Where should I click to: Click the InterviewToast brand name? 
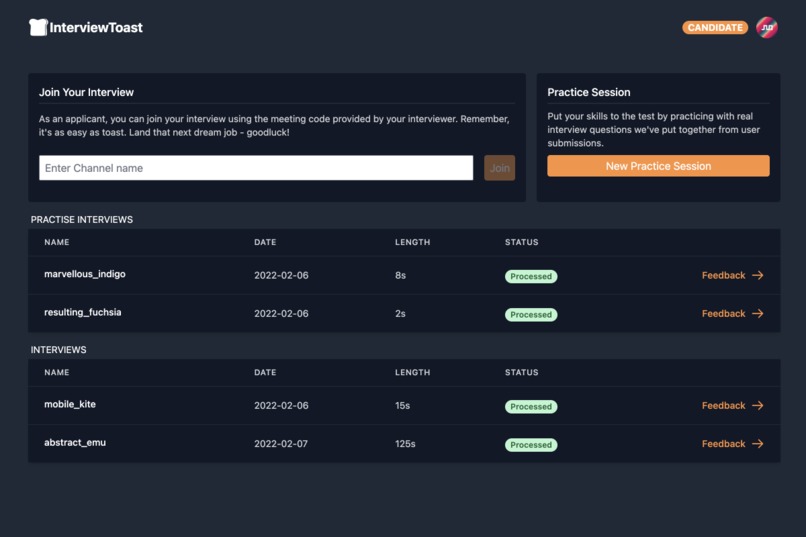click(x=96, y=28)
